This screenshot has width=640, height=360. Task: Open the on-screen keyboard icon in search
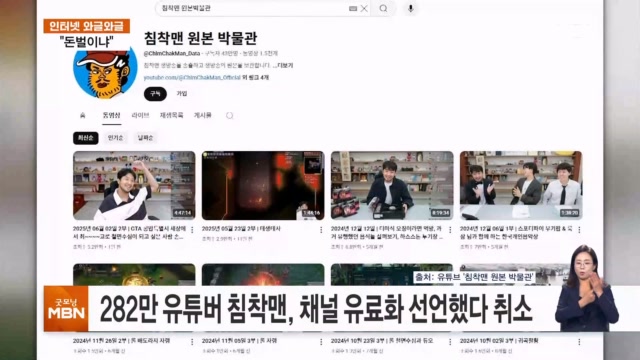(x=353, y=9)
